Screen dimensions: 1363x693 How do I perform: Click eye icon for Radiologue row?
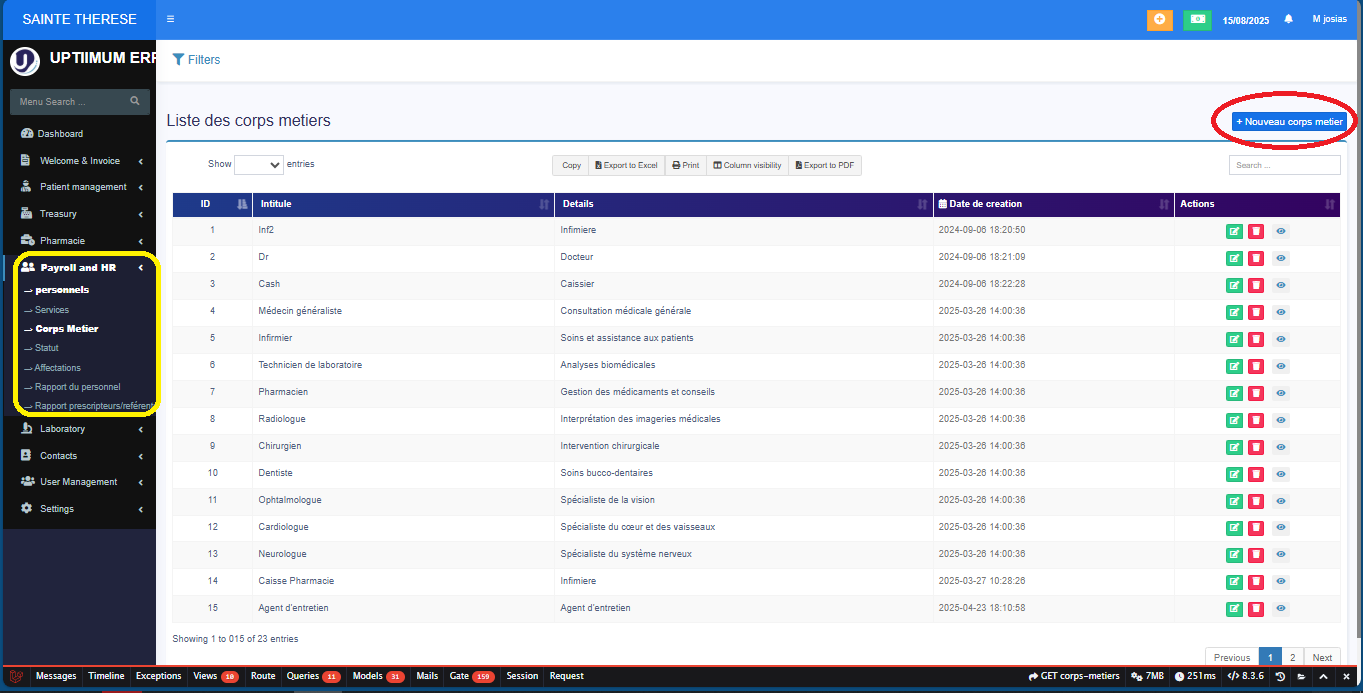(x=1280, y=420)
